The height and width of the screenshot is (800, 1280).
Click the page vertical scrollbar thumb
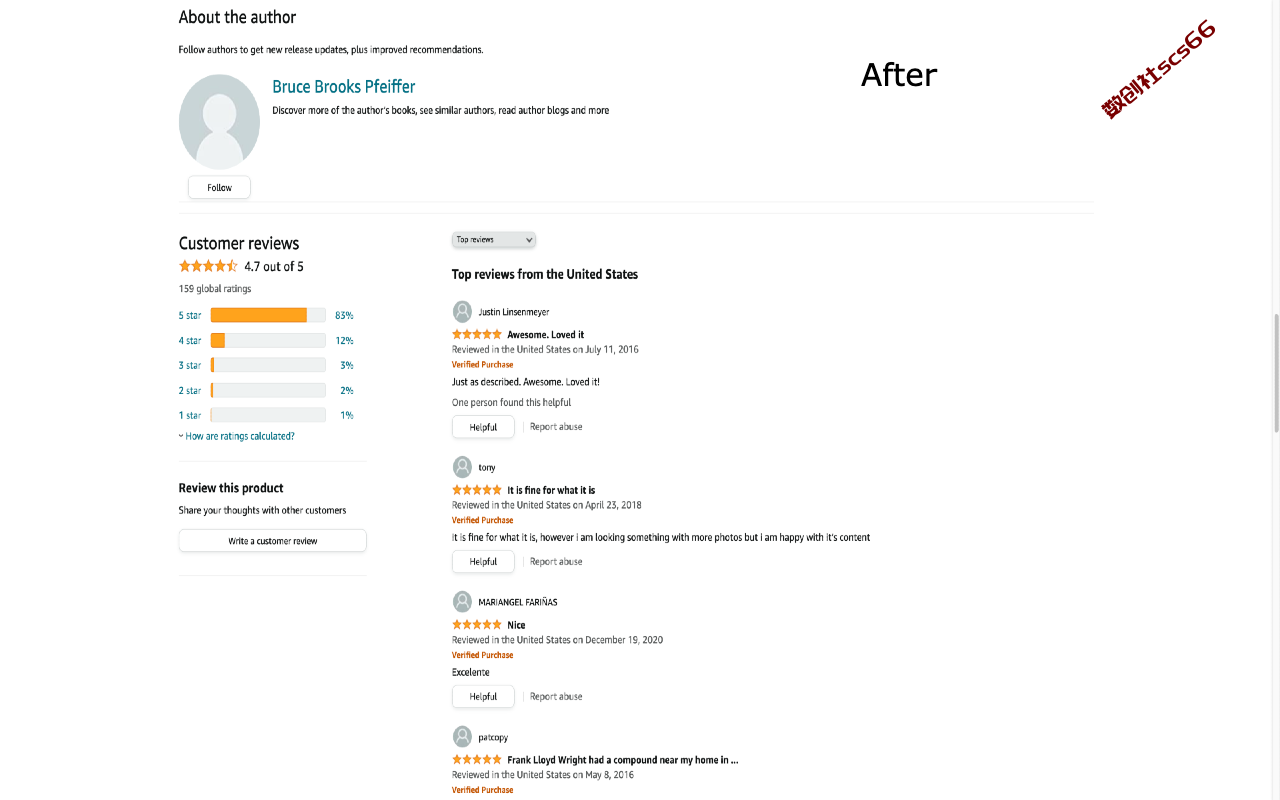point(1275,372)
